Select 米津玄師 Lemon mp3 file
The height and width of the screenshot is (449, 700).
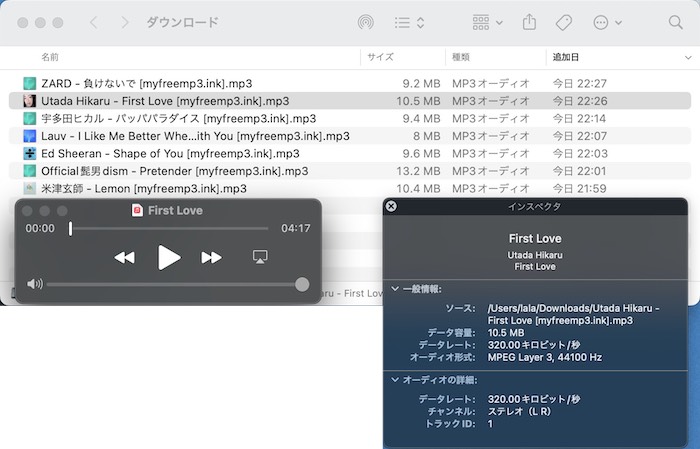pos(350,188)
